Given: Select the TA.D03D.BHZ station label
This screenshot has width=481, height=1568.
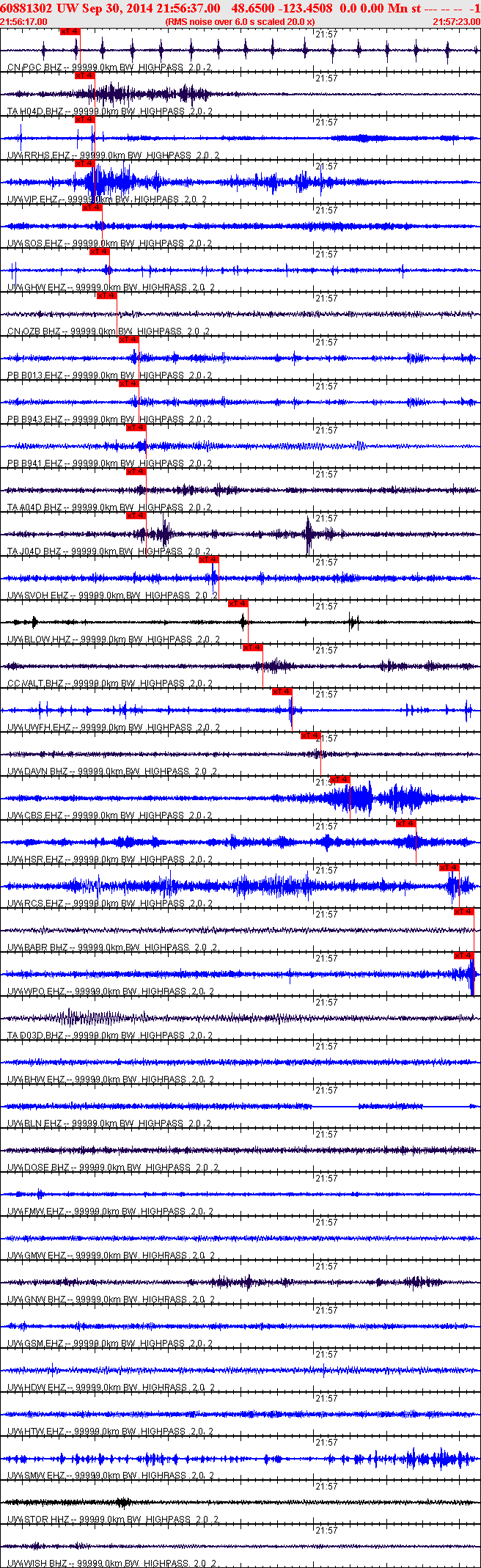Looking at the screenshot, I should click(x=110, y=1036).
